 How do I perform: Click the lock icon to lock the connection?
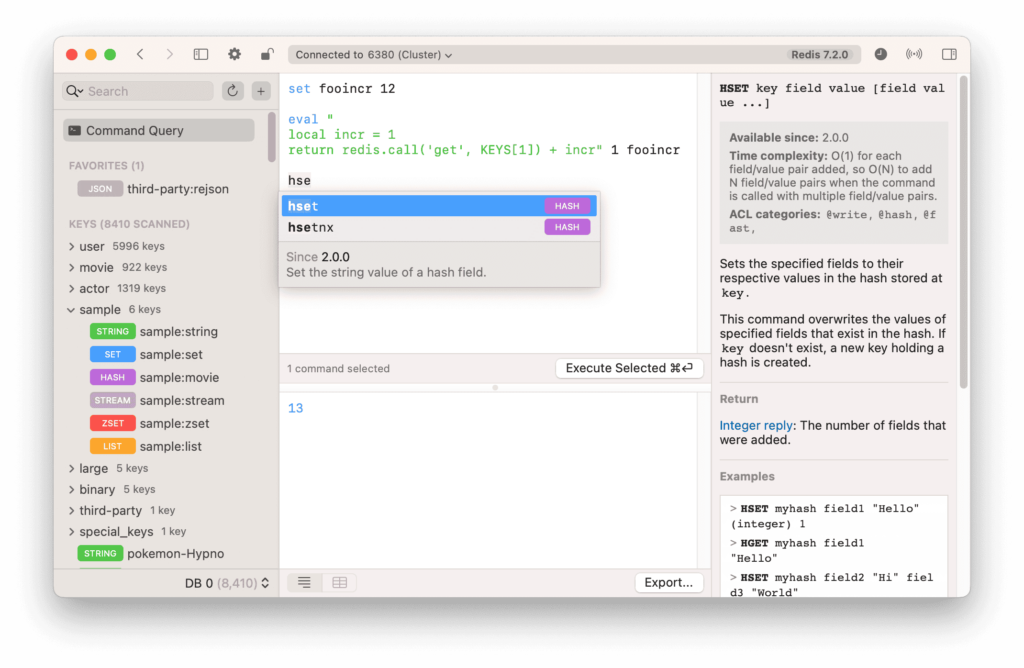pos(266,54)
